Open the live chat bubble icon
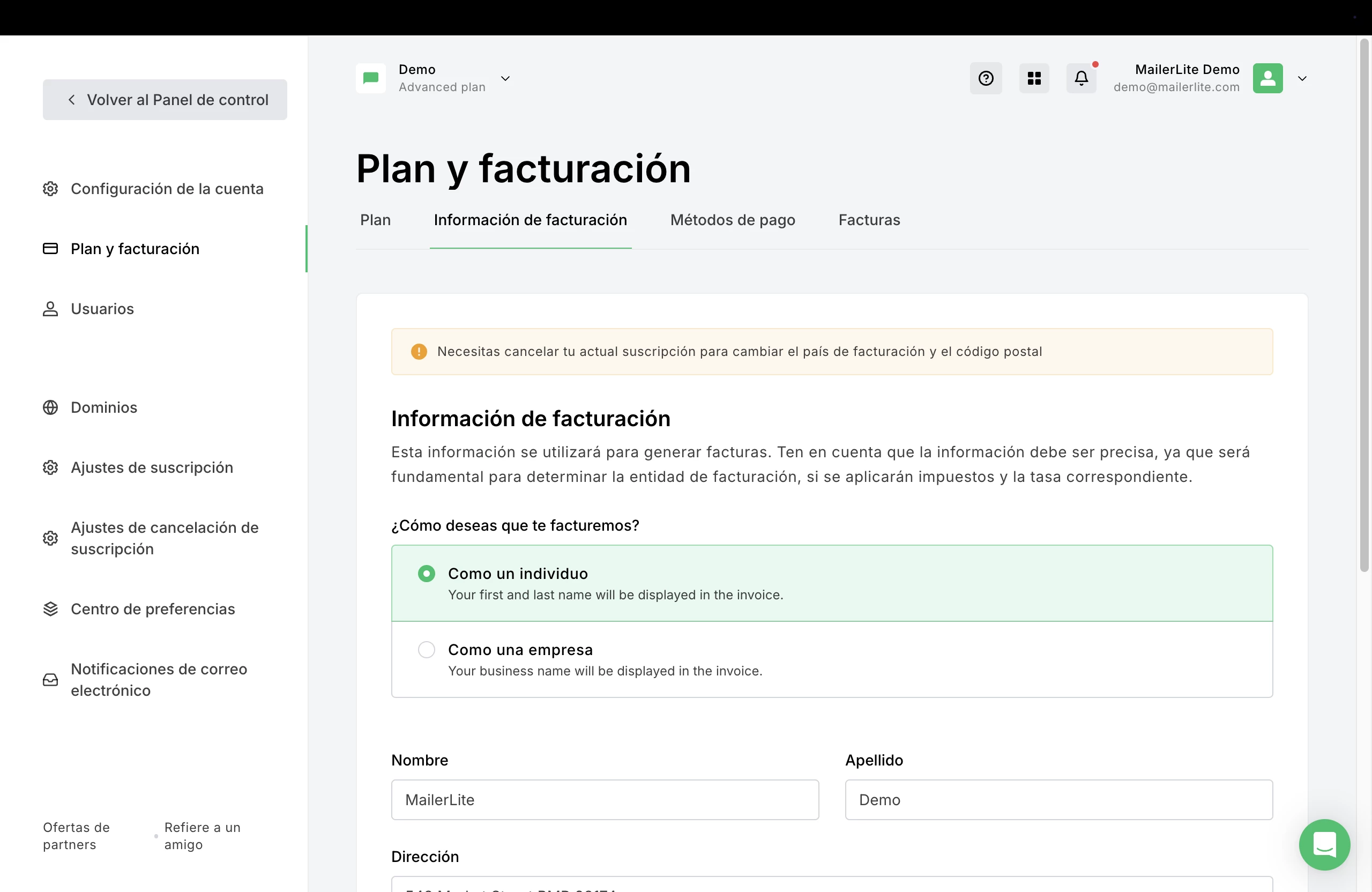The height and width of the screenshot is (892, 1372). (x=1324, y=844)
